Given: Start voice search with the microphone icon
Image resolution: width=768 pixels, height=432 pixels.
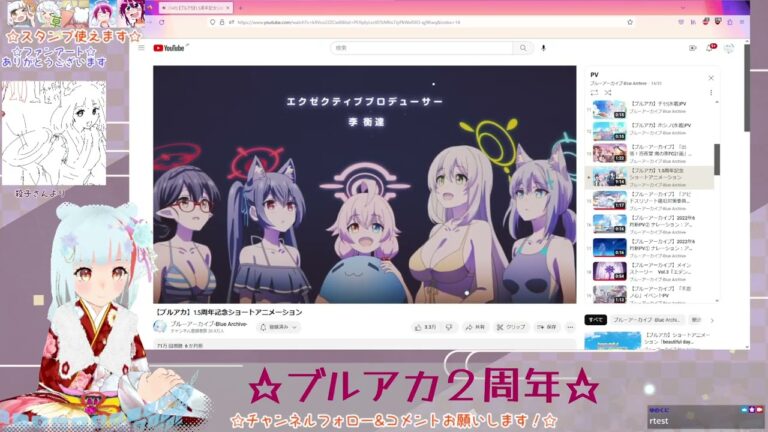Looking at the screenshot, I should pyautogui.click(x=543, y=48).
